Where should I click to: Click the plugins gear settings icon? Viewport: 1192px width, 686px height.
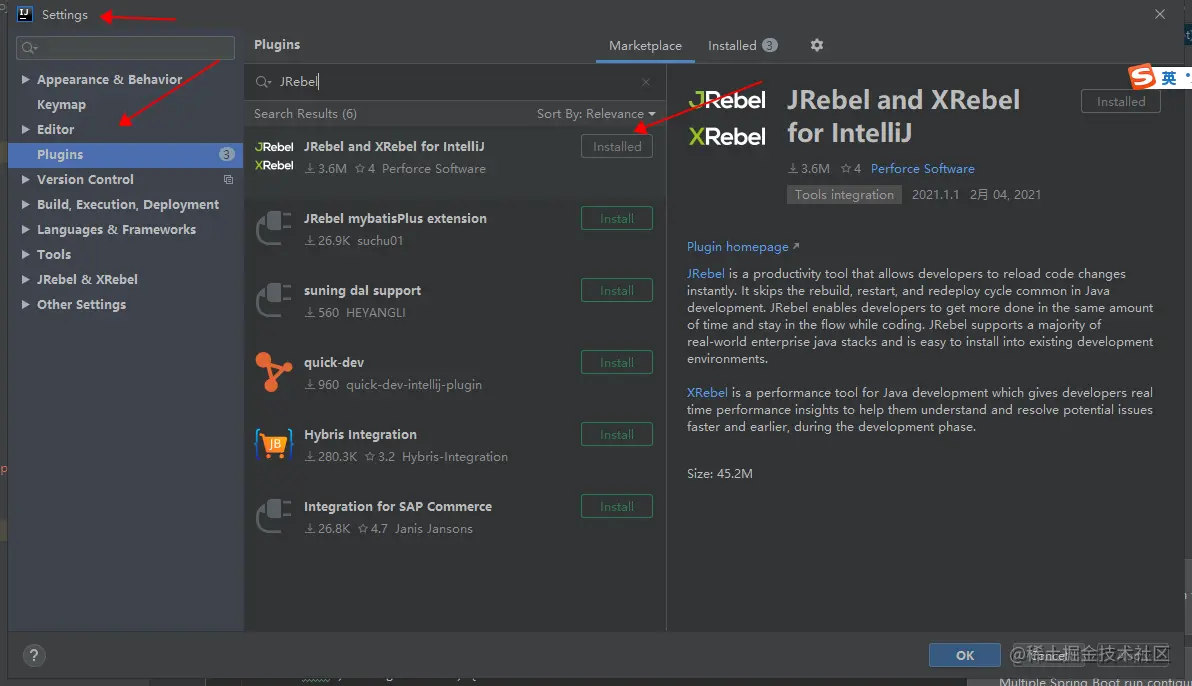817,45
